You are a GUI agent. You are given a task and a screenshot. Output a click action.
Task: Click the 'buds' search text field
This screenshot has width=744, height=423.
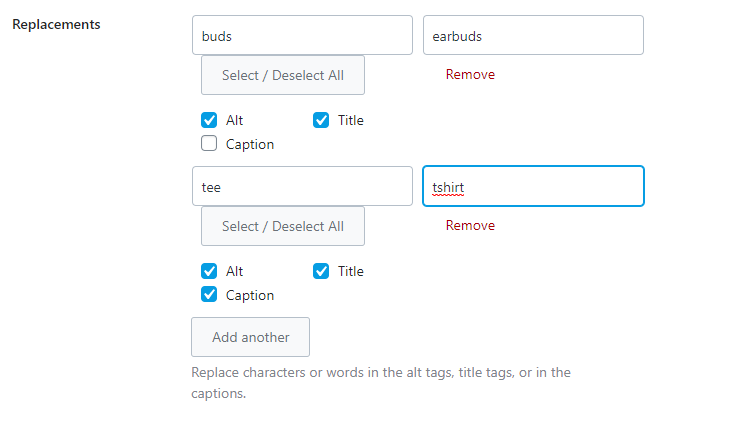[x=302, y=35]
